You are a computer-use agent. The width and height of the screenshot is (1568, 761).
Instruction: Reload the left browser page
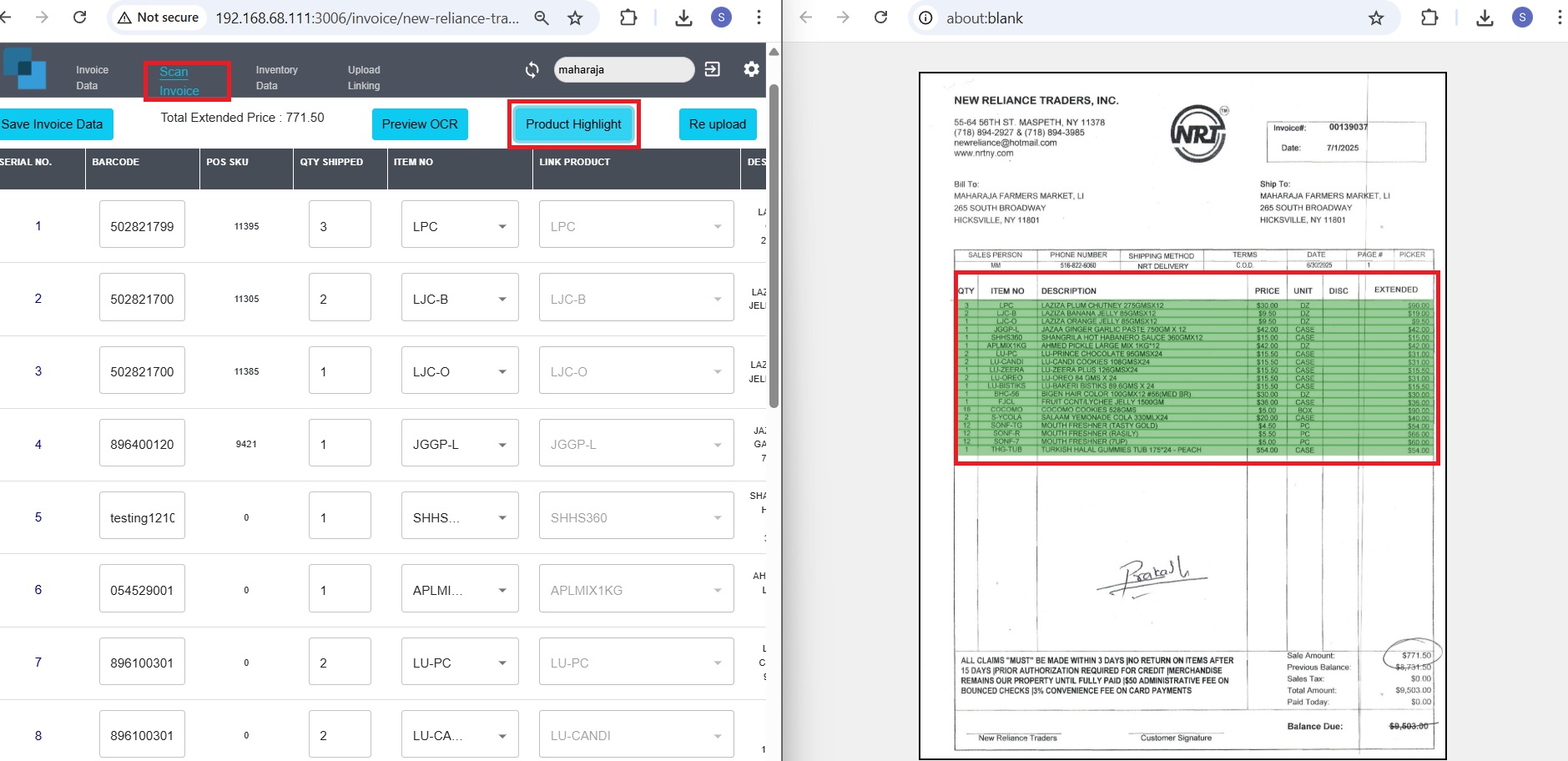point(80,18)
